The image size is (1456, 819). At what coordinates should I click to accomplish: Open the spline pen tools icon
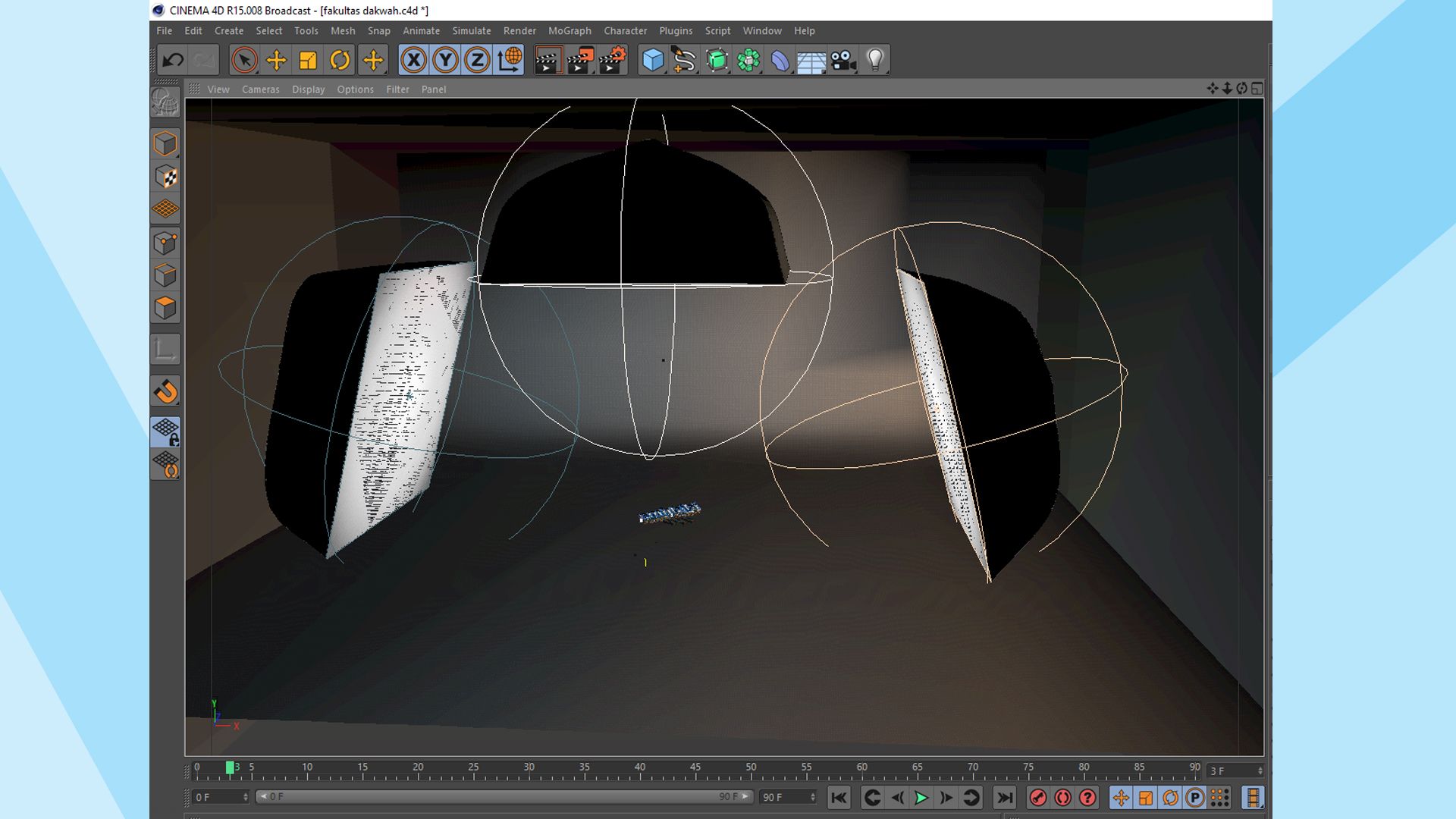point(684,60)
